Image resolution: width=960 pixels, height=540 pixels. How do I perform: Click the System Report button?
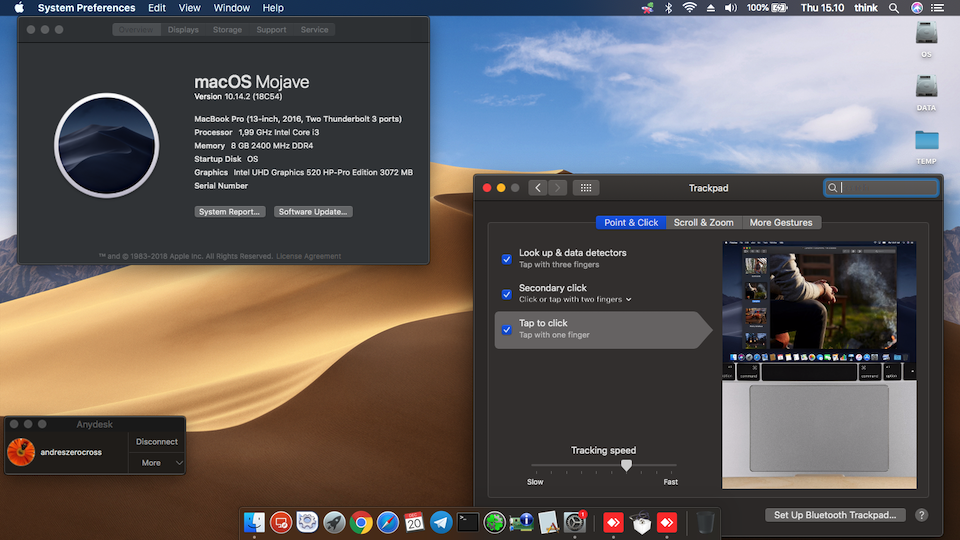click(x=230, y=212)
